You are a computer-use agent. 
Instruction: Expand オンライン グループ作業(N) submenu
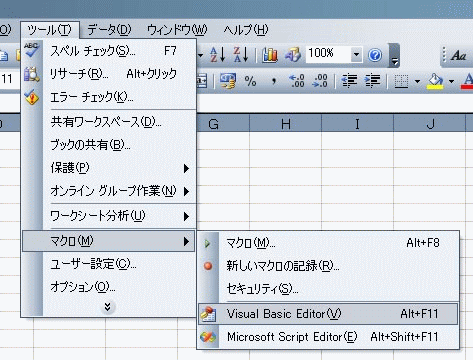[x=109, y=191]
